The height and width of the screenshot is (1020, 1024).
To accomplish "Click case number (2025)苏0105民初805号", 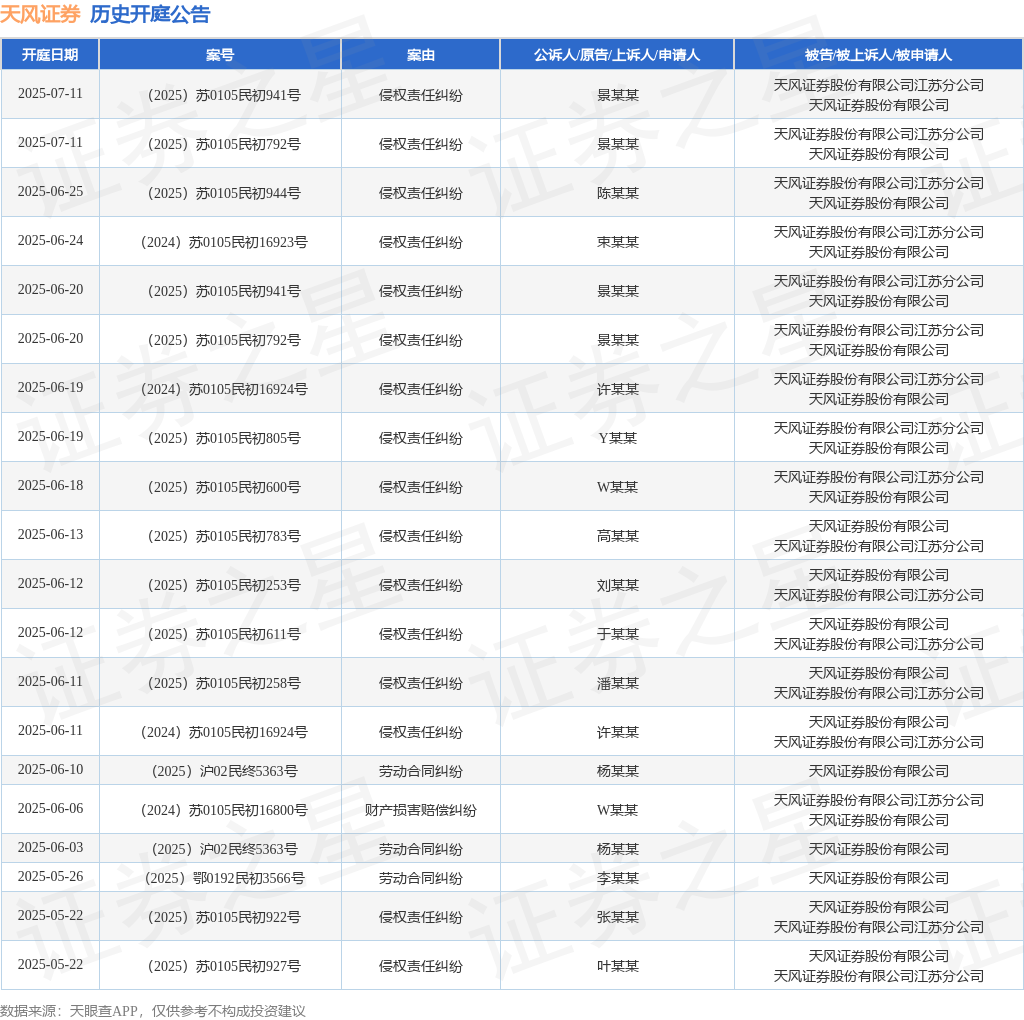I will point(220,438).
